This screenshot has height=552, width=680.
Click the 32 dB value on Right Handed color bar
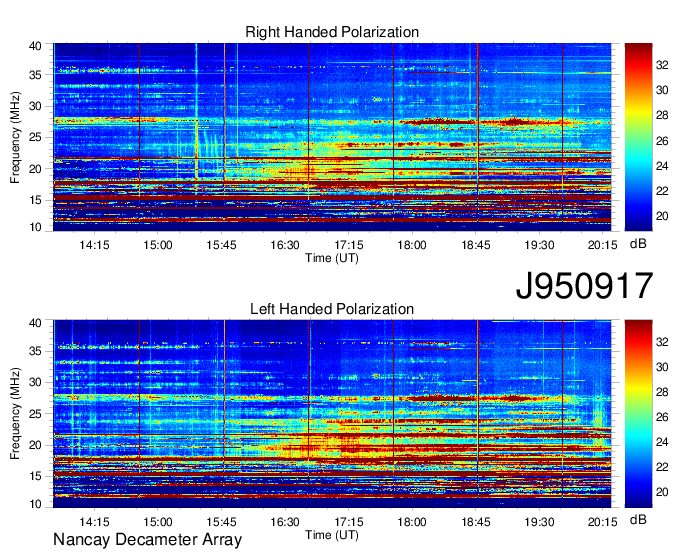point(662,65)
